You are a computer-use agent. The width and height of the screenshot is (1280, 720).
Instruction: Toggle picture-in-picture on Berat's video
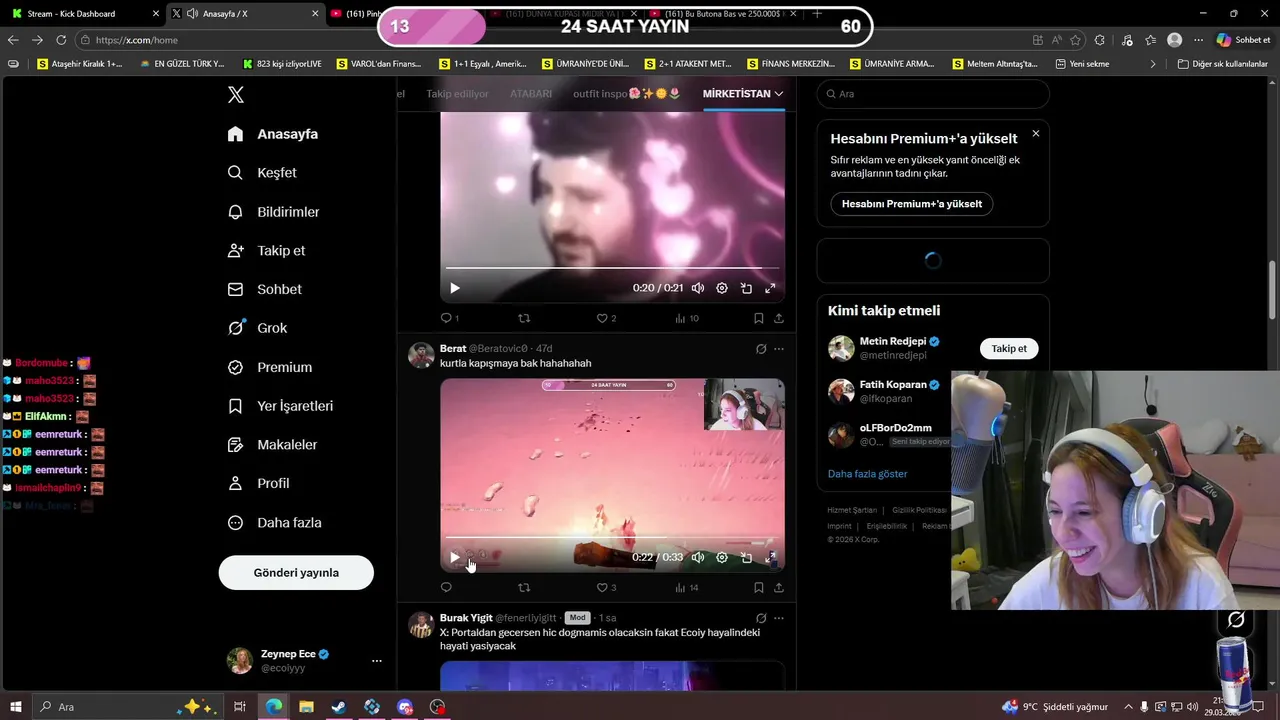(746, 557)
